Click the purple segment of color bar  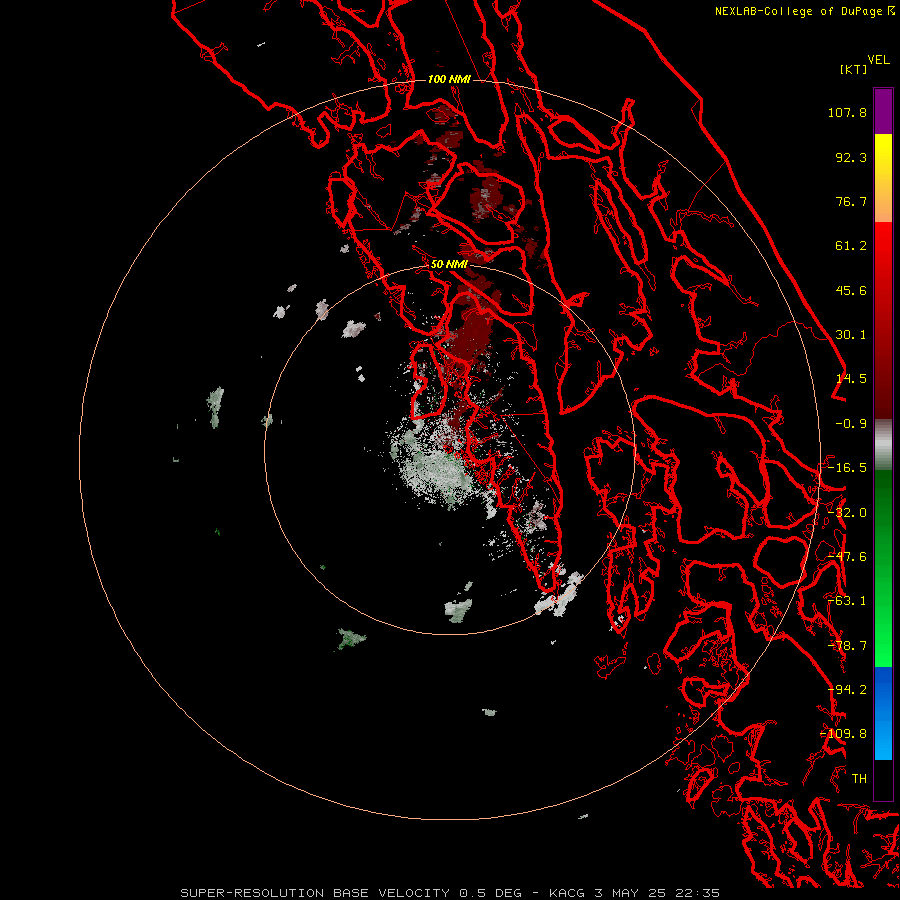pyautogui.click(x=883, y=111)
